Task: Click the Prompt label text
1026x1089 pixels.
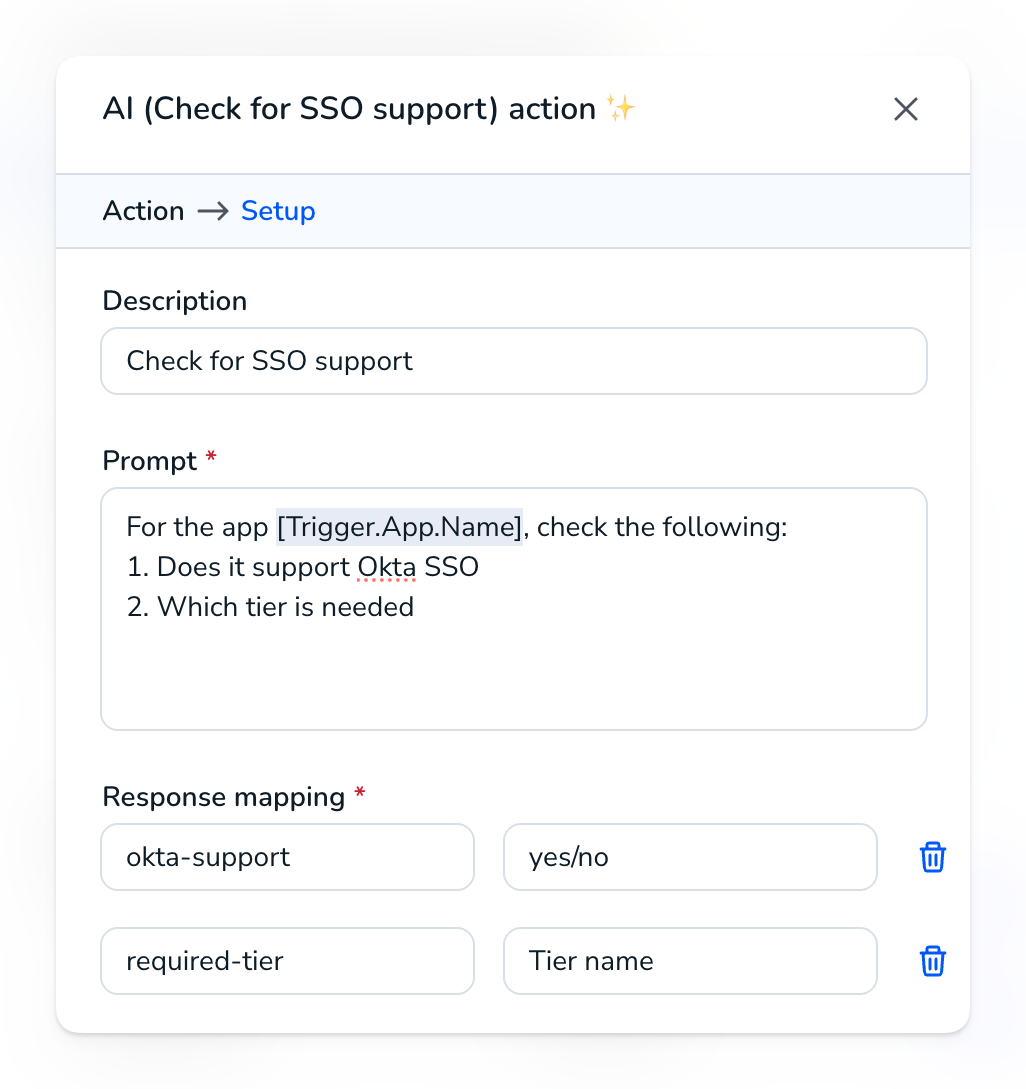Action: tap(150, 461)
